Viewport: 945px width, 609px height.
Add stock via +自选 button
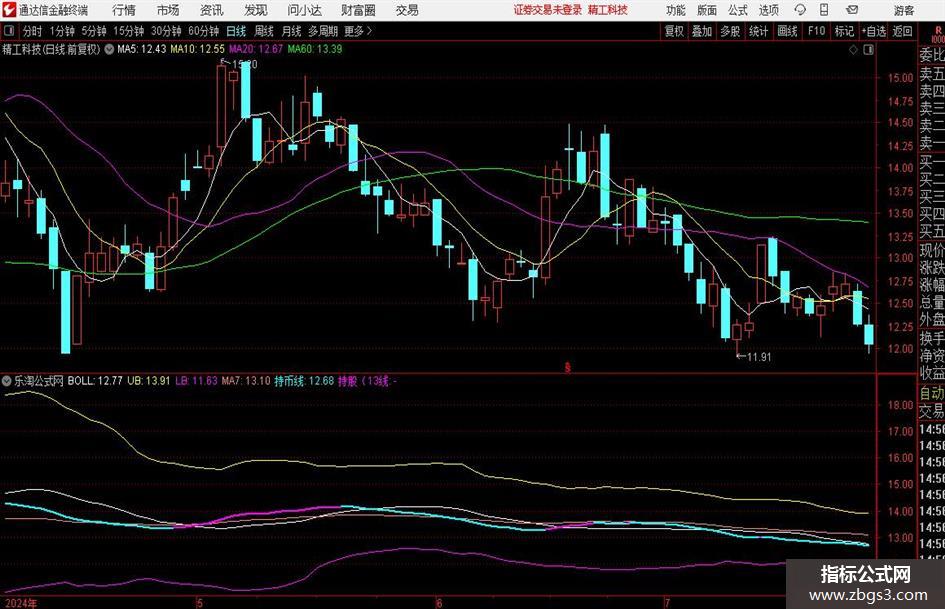coord(874,31)
